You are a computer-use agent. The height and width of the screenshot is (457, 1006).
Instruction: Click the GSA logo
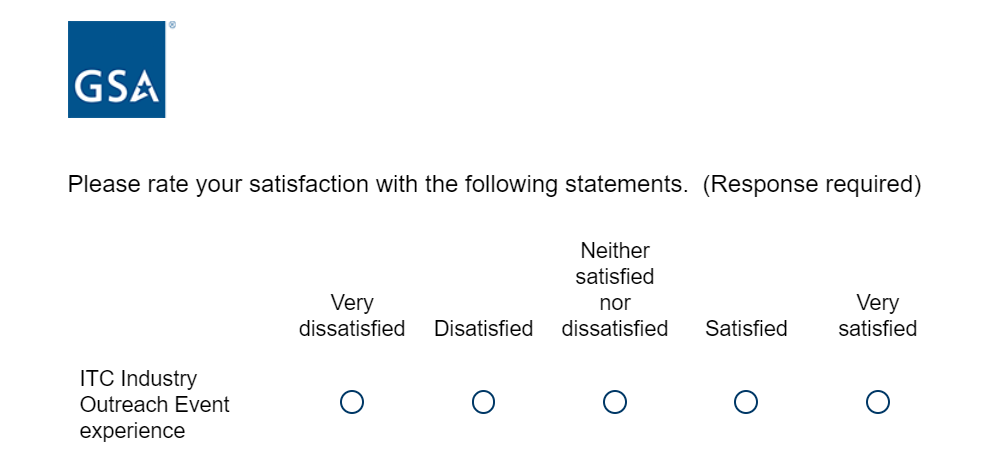click(116, 69)
